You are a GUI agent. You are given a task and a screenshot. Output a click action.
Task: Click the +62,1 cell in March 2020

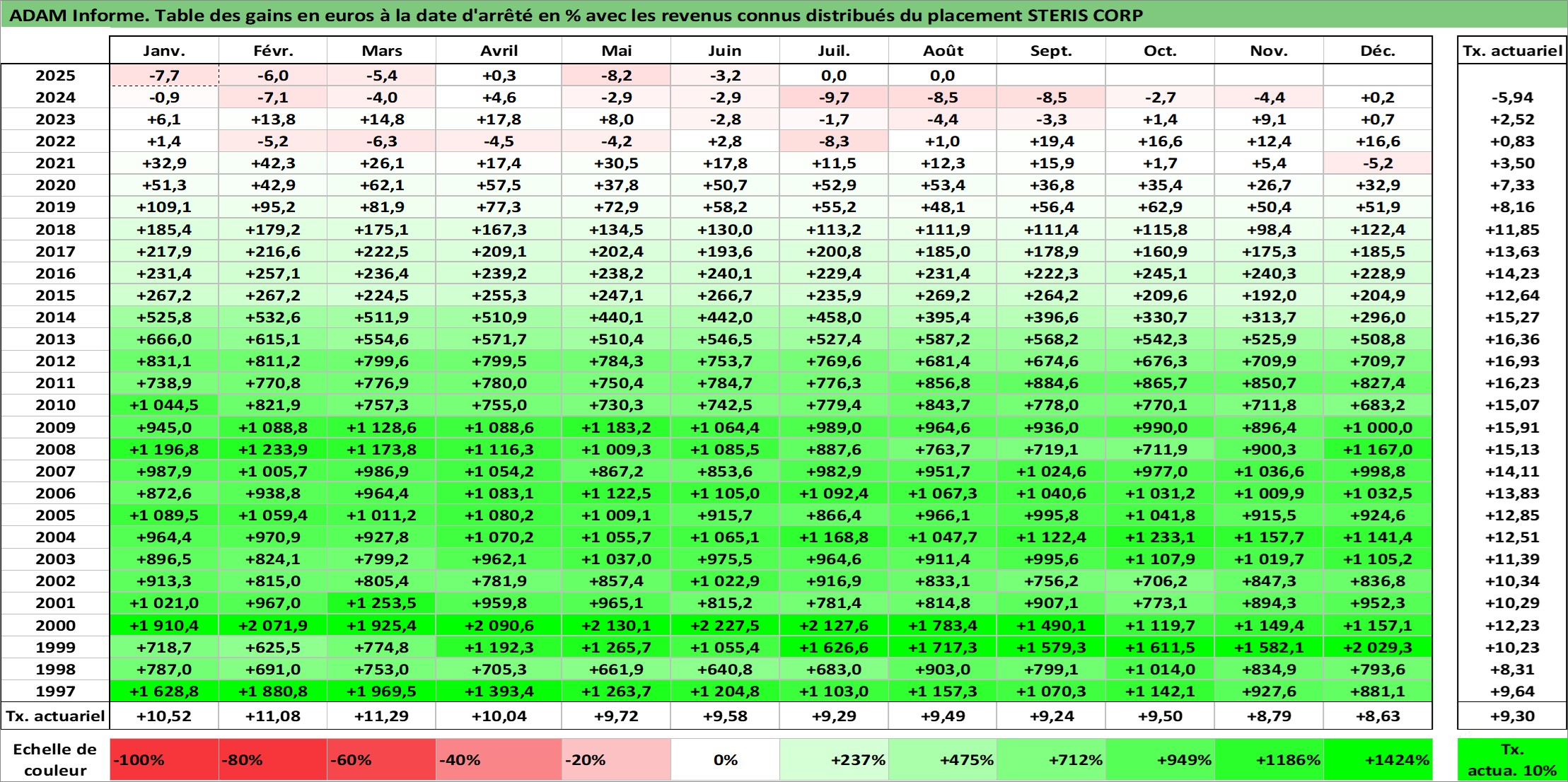381,185
